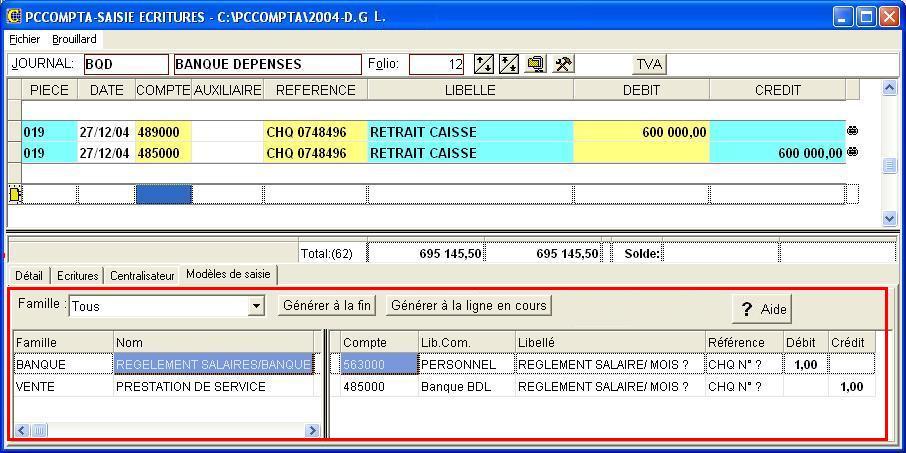Switch to the Ecritures tab
This screenshot has height=453, width=906.
[x=77, y=275]
